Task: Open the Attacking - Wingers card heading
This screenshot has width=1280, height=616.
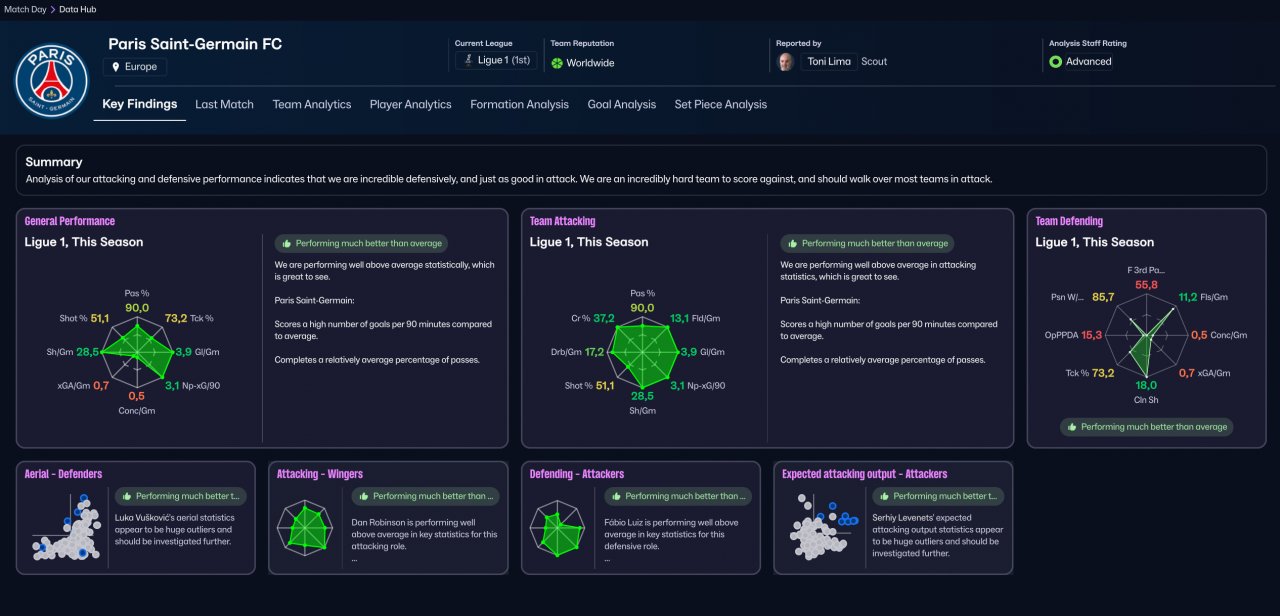Action: tap(320, 474)
